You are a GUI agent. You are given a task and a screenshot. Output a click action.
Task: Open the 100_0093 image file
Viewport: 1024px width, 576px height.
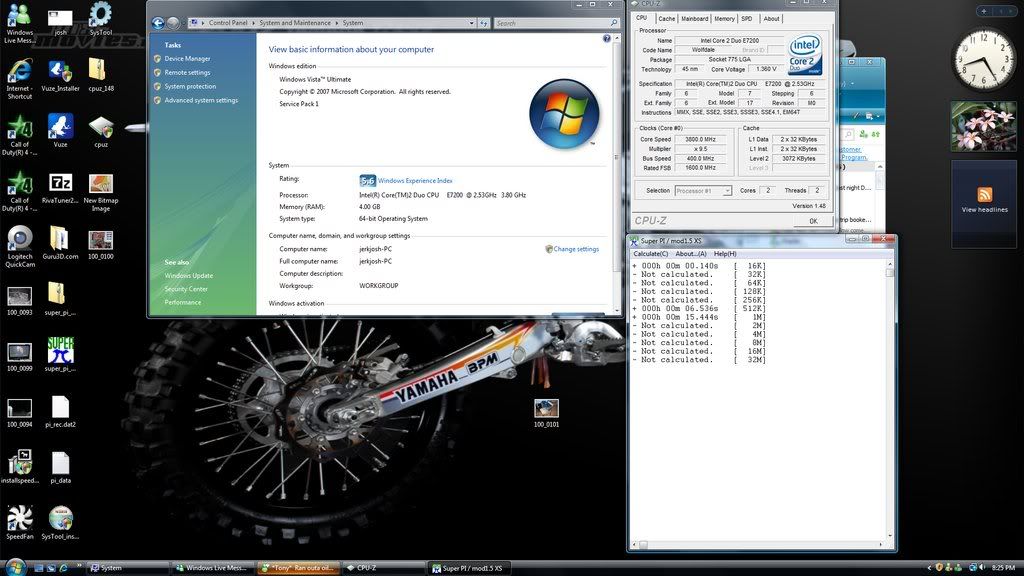20,300
